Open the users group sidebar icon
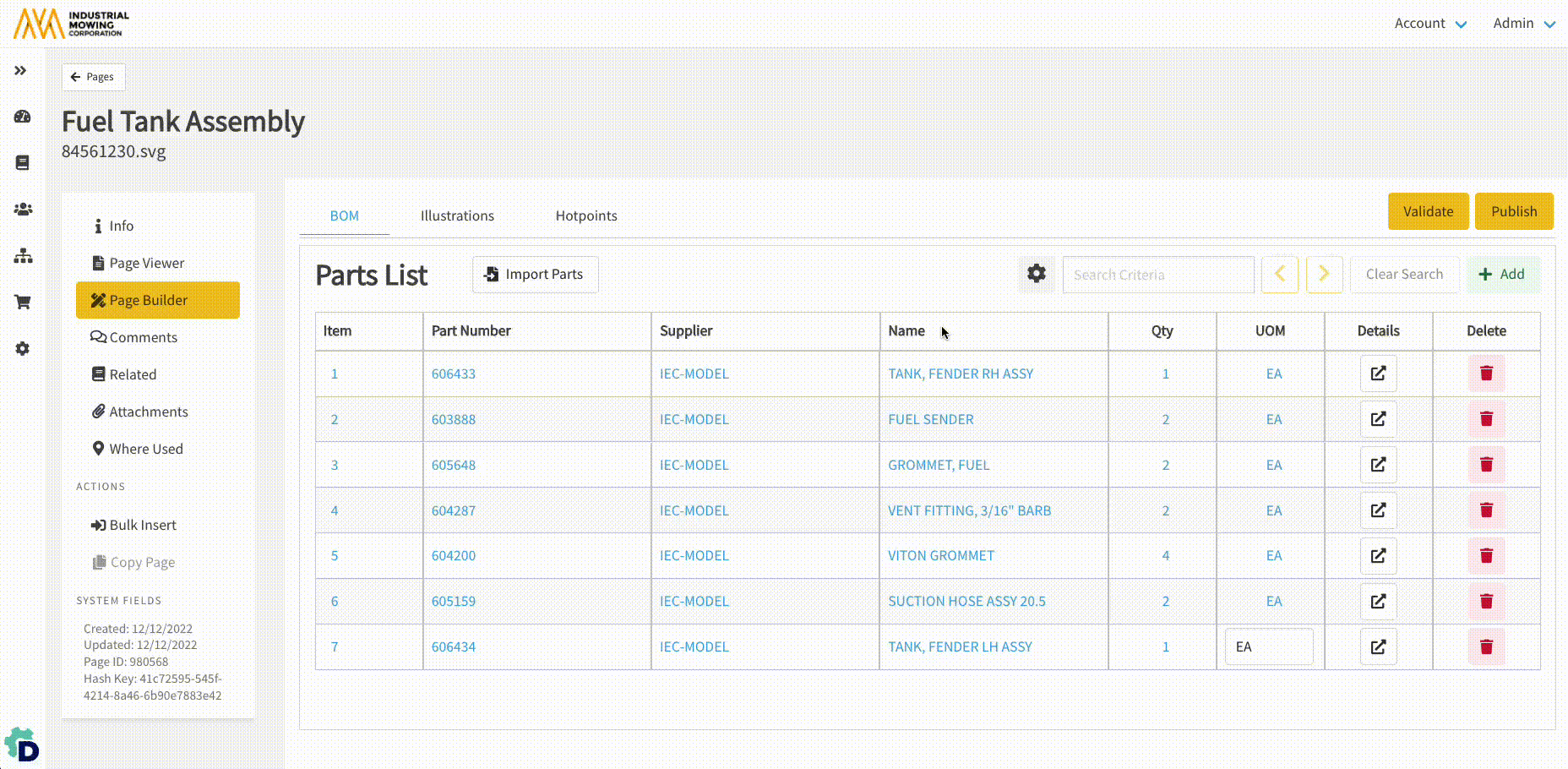 [23, 210]
